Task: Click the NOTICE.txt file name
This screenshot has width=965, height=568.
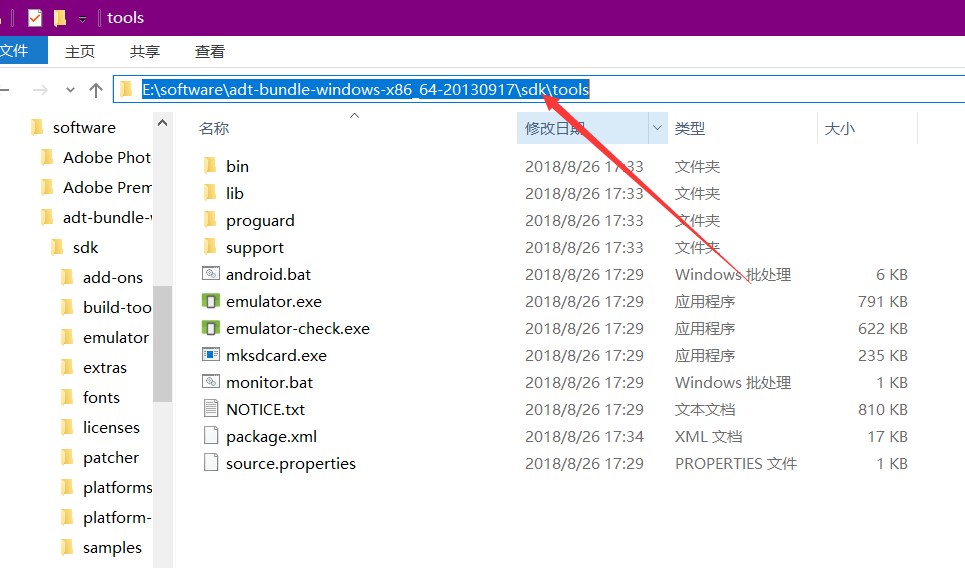Action: (265, 410)
